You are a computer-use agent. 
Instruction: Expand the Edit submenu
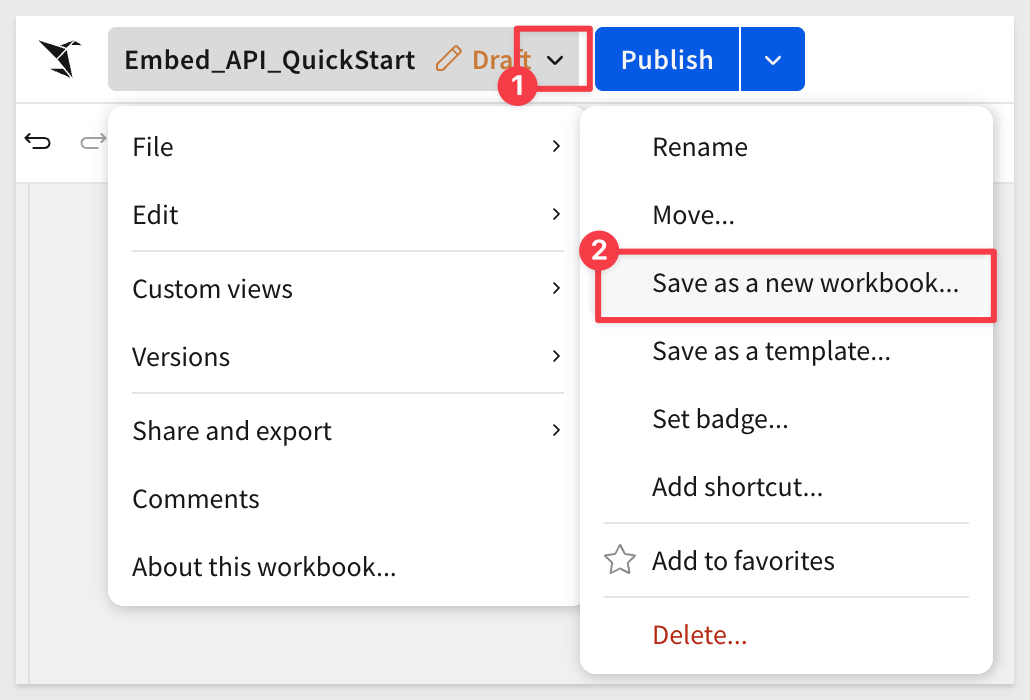click(347, 215)
